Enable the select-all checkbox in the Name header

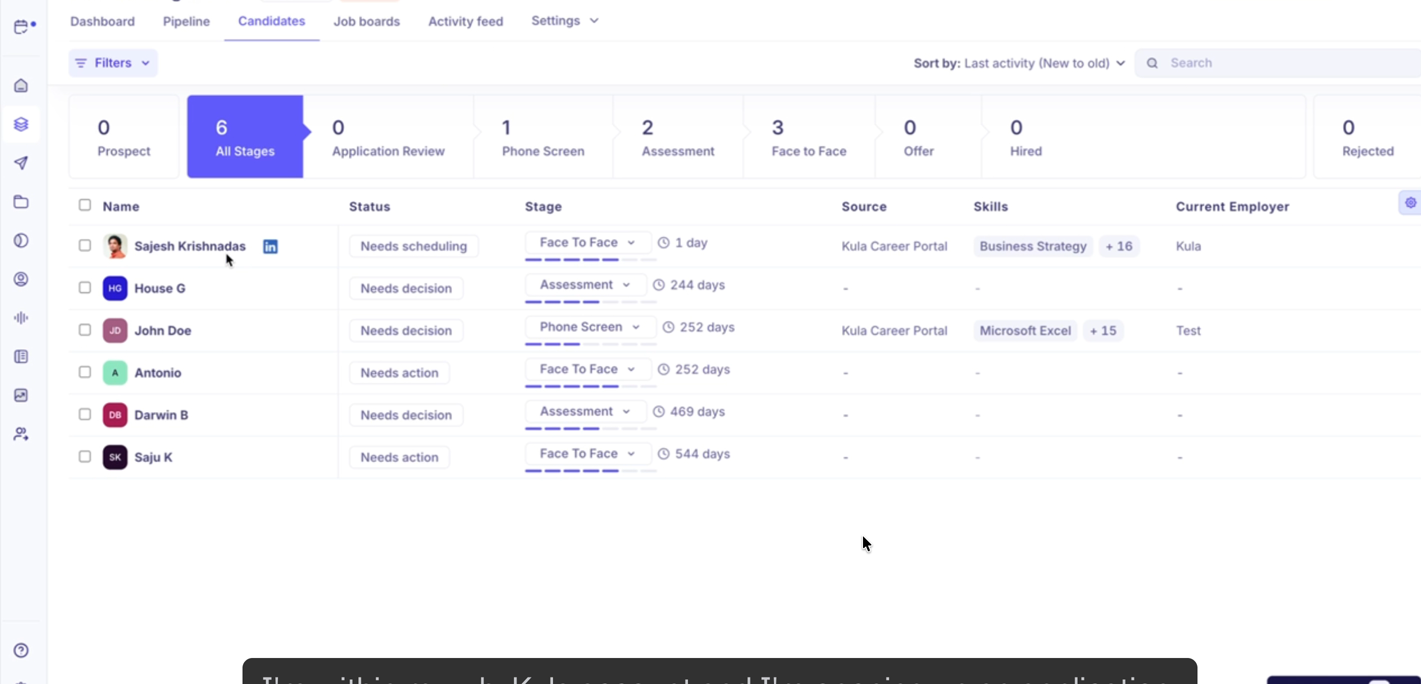tap(85, 204)
